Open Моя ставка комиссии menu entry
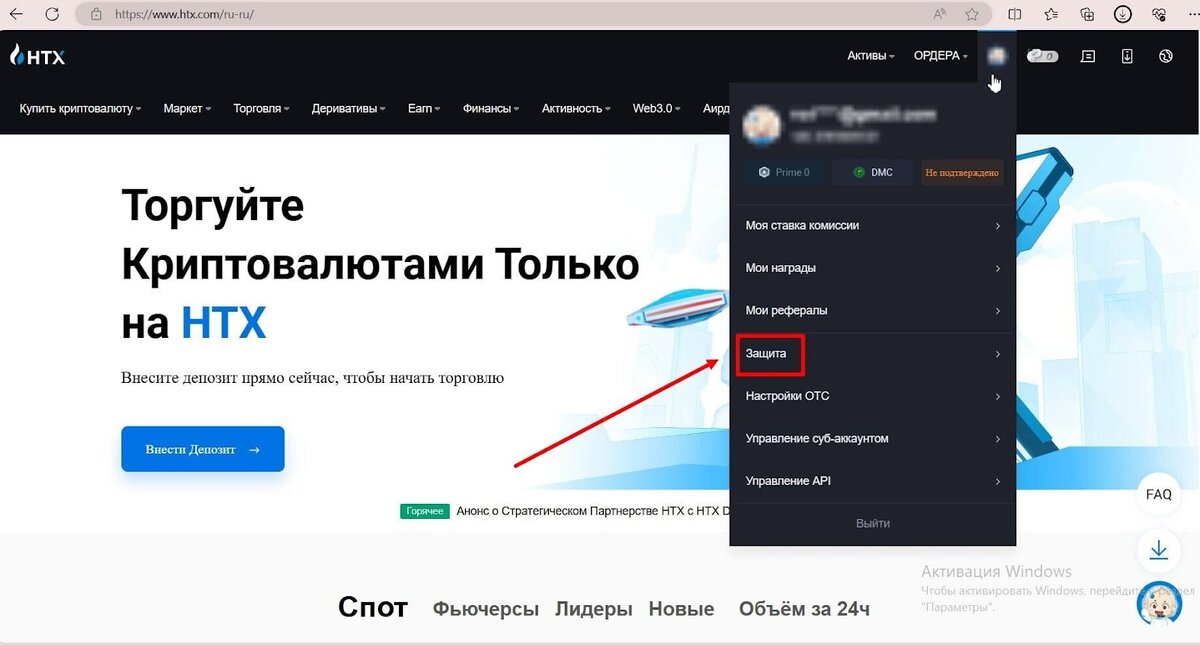 point(873,226)
